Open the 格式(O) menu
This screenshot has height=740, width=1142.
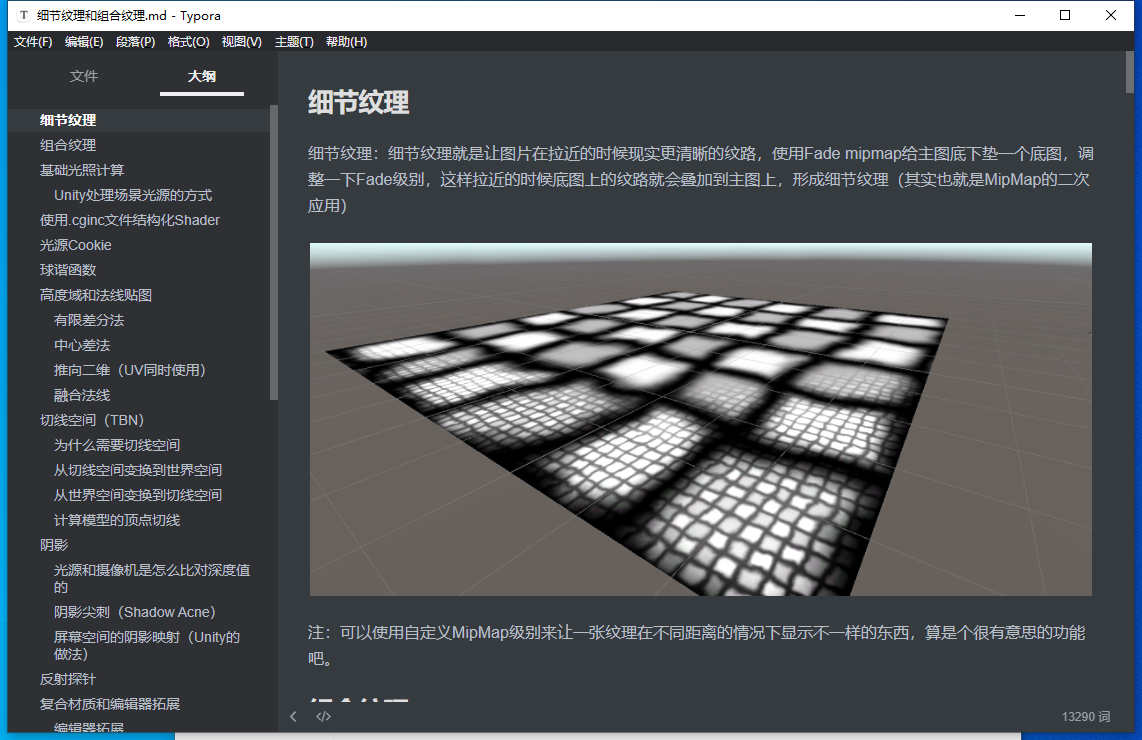point(189,41)
